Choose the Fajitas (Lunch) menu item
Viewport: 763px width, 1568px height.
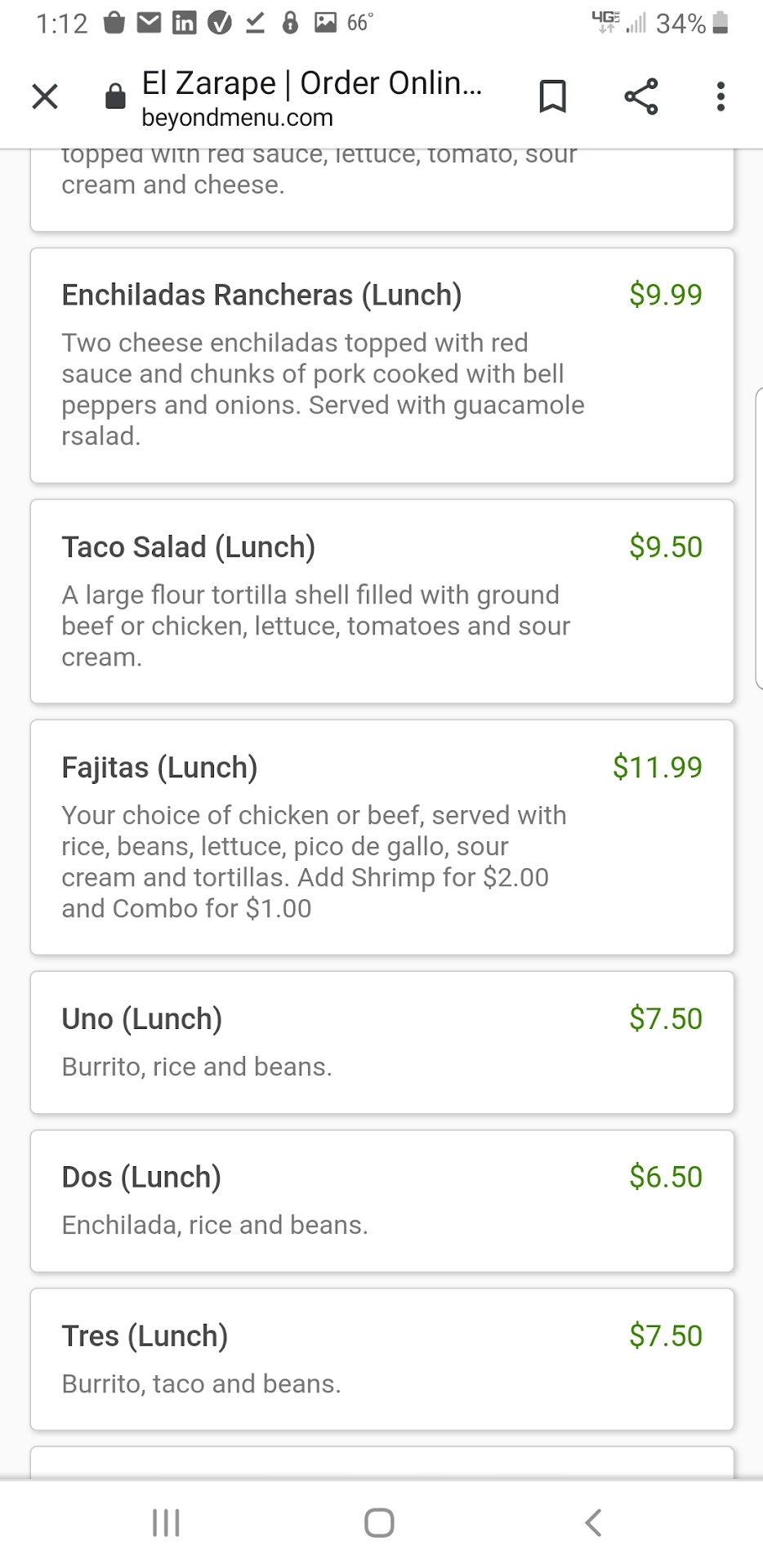[159, 768]
